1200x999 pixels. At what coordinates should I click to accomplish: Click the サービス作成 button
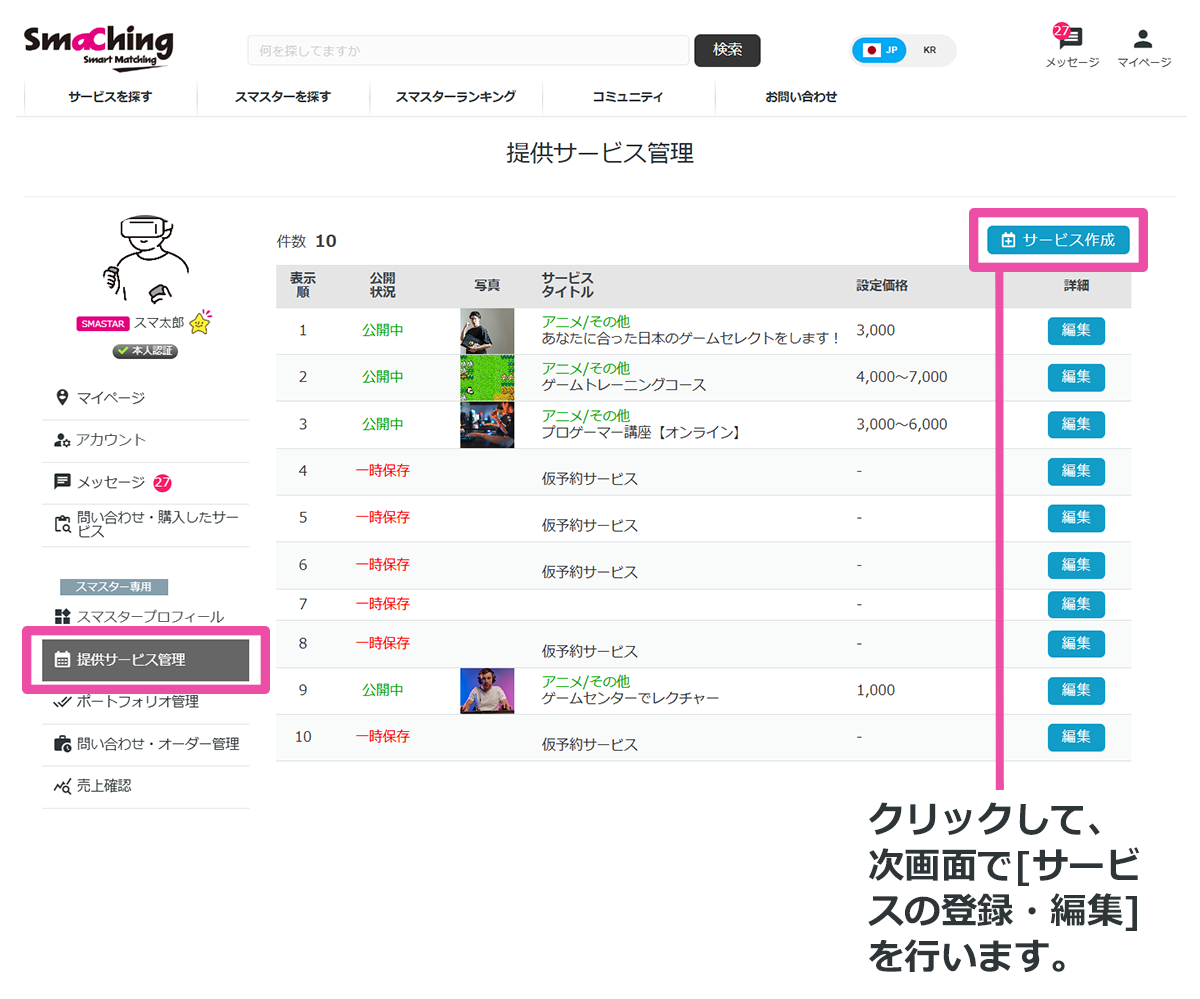[x=1059, y=240]
